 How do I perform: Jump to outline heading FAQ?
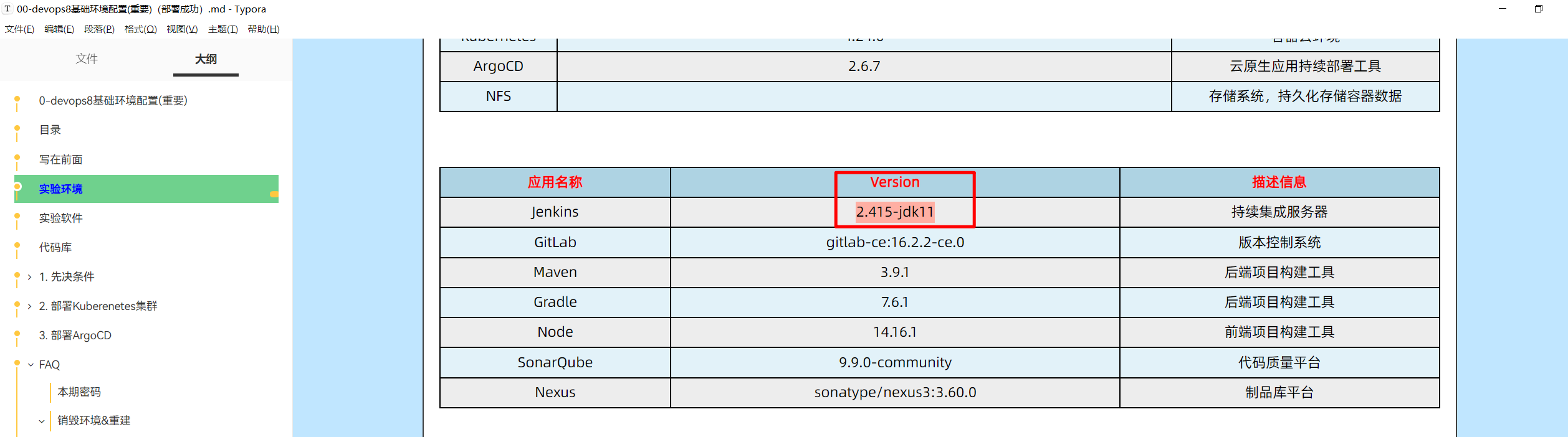pyautogui.click(x=49, y=365)
